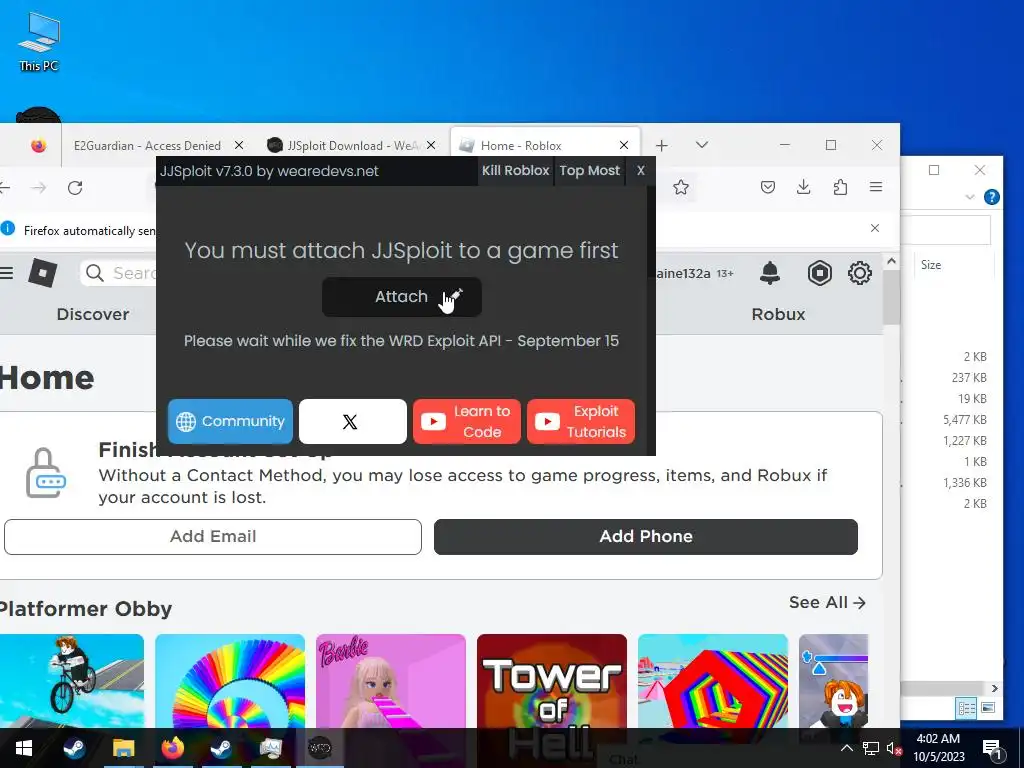Open the muted volume tray icon
1024x768 pixels.
click(894, 748)
